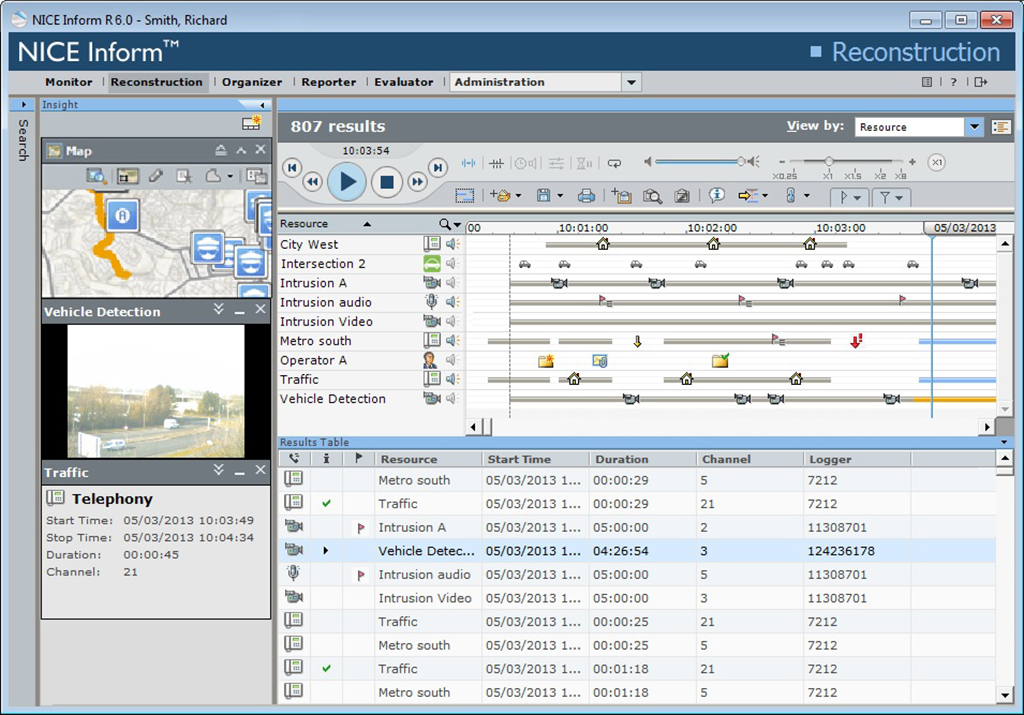This screenshot has width=1024, height=715.
Task: Click the red alert arrow on Metro south timeline
Action: (x=856, y=341)
